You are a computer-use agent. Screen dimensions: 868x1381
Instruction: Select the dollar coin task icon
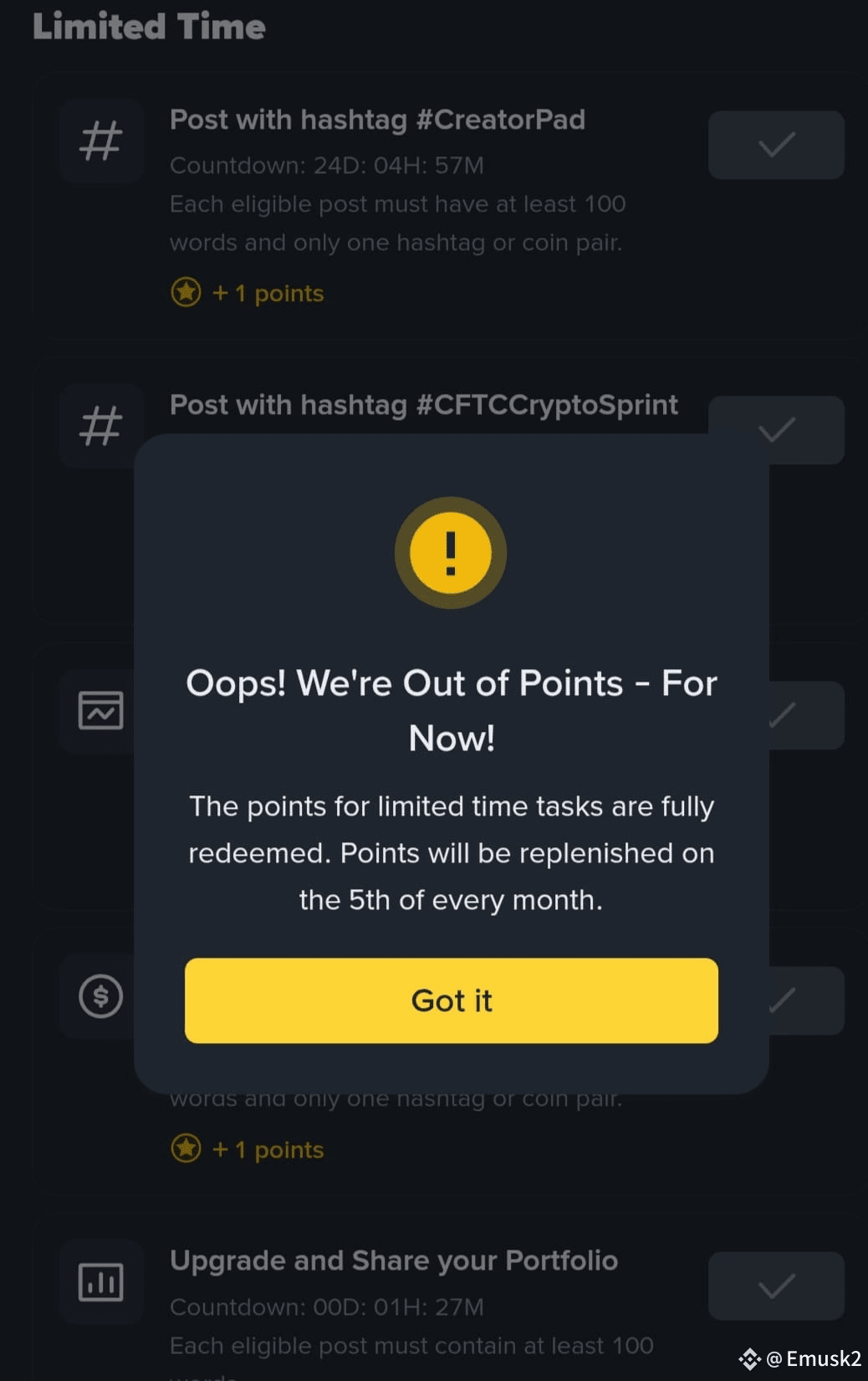(x=101, y=996)
